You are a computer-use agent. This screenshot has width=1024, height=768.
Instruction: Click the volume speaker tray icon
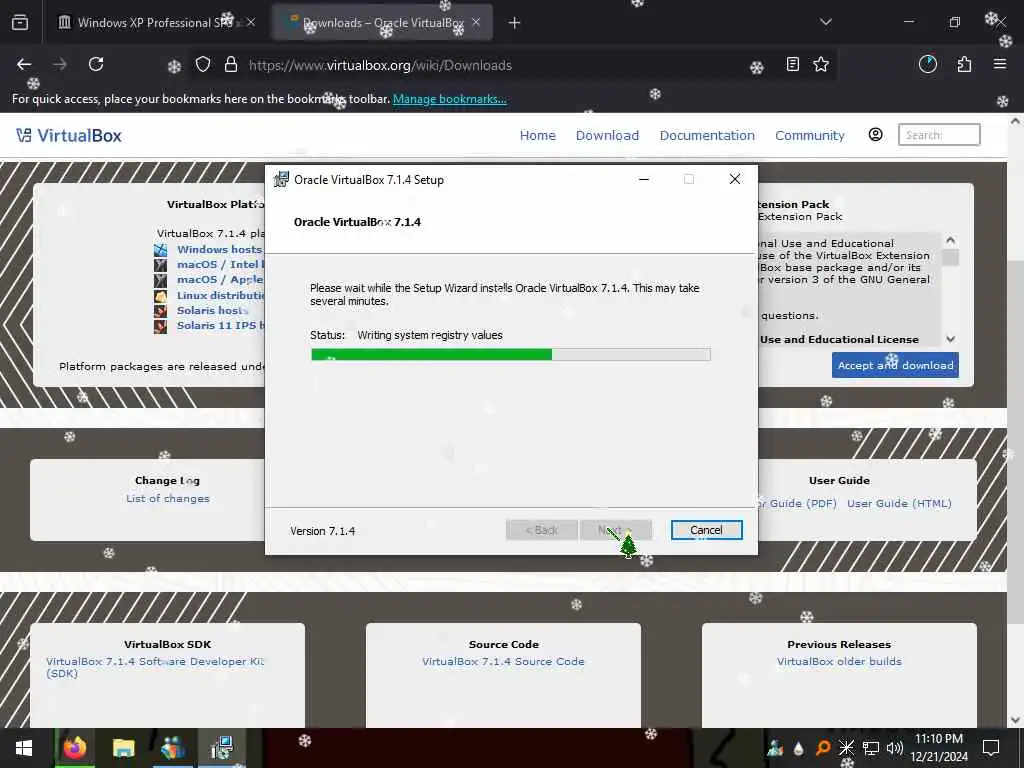895,748
